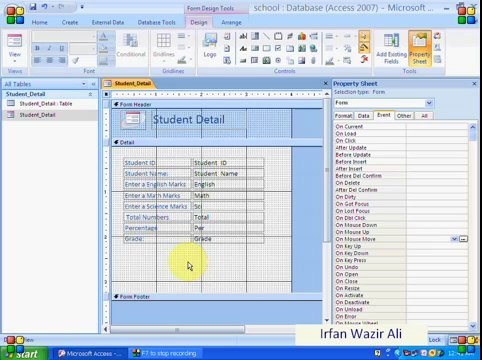The height and width of the screenshot is (360, 482).
Task: Click Add Existing Fields button
Action: [x=391, y=49]
